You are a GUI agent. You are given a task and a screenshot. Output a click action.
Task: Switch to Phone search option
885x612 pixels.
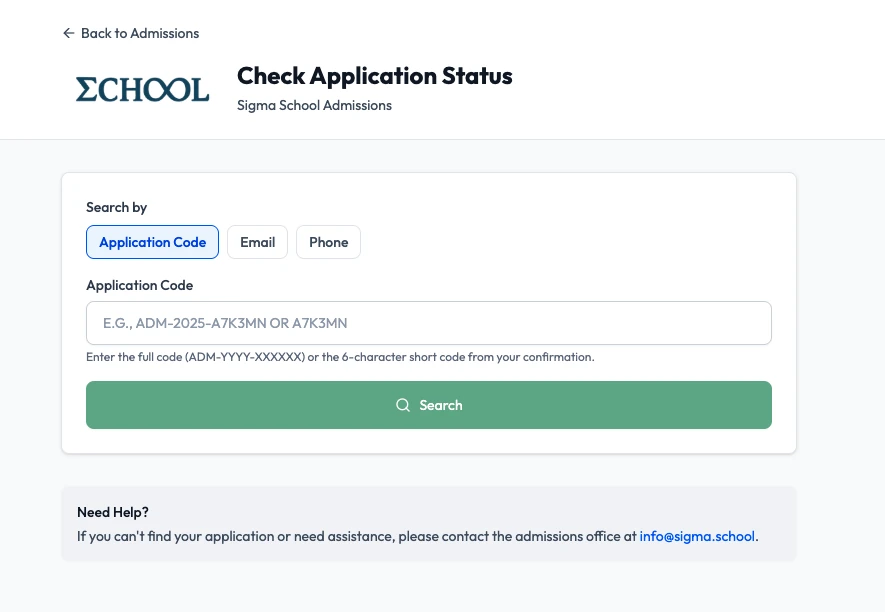(x=328, y=242)
